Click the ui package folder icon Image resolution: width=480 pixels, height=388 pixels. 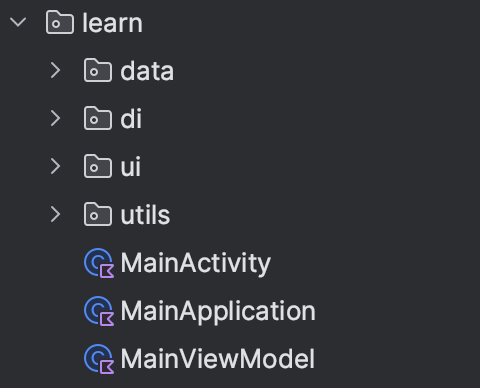pos(98,166)
